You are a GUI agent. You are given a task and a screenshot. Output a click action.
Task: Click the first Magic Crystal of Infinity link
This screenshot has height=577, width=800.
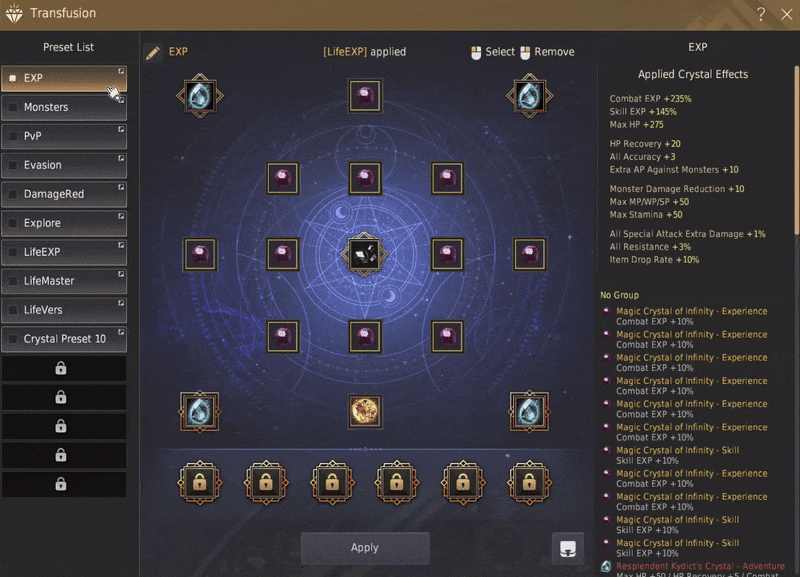point(691,311)
